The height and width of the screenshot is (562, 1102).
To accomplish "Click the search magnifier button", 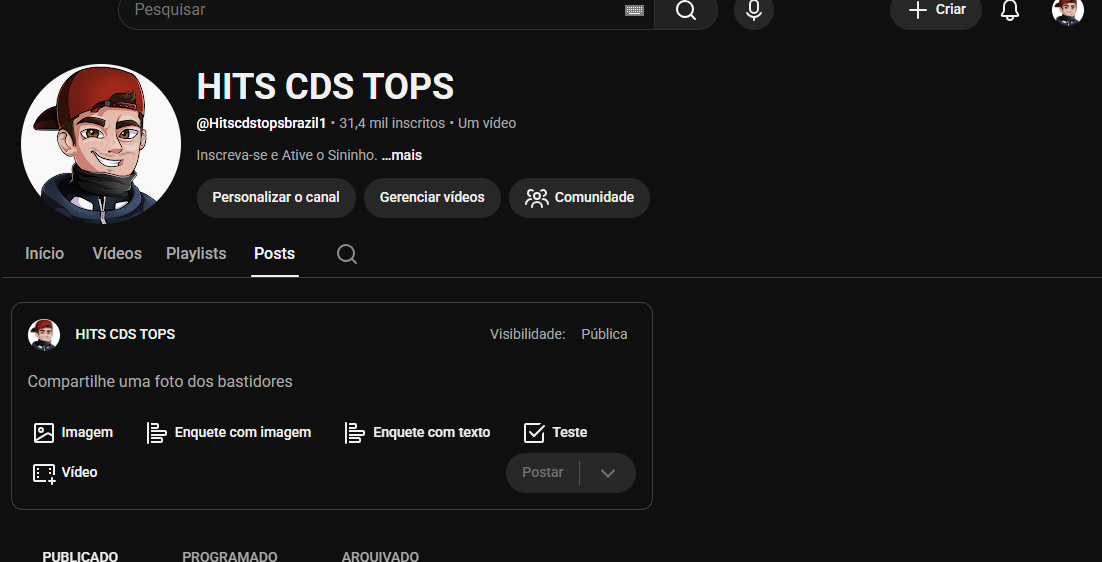I will click(686, 10).
